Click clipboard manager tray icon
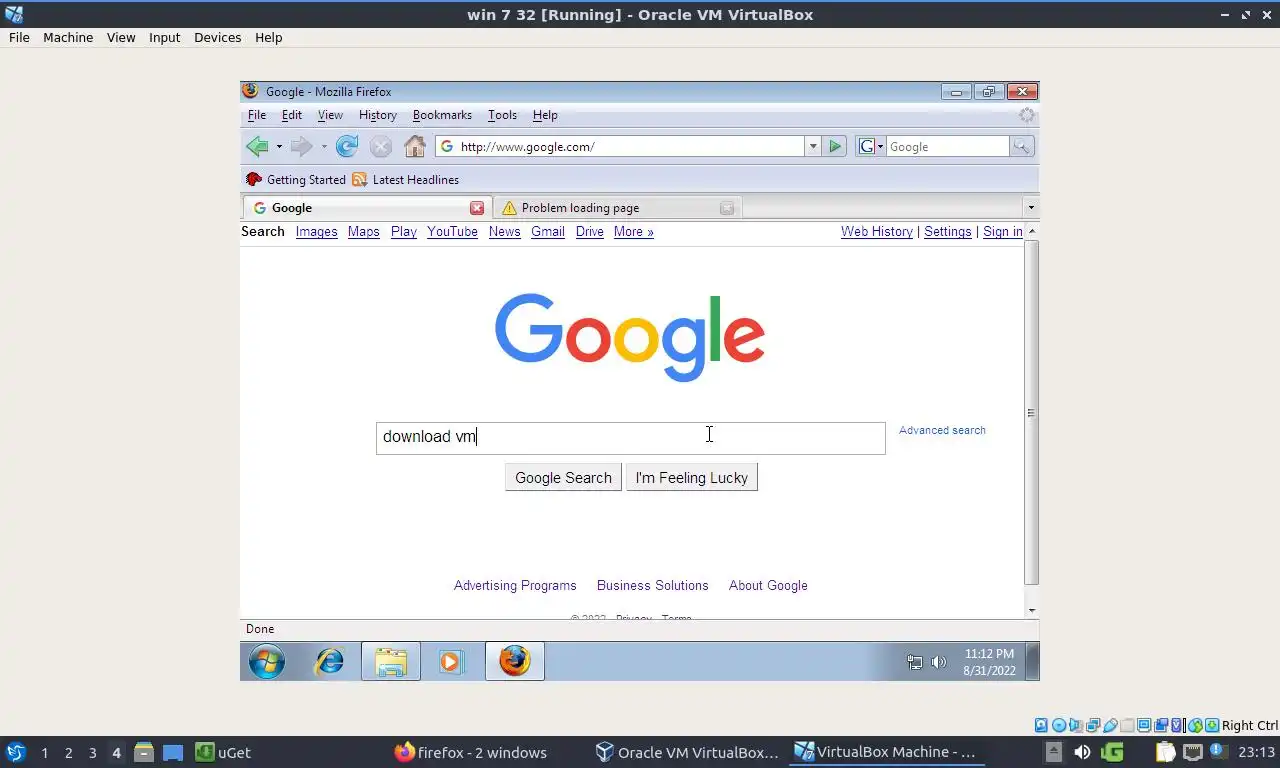 1165,752
